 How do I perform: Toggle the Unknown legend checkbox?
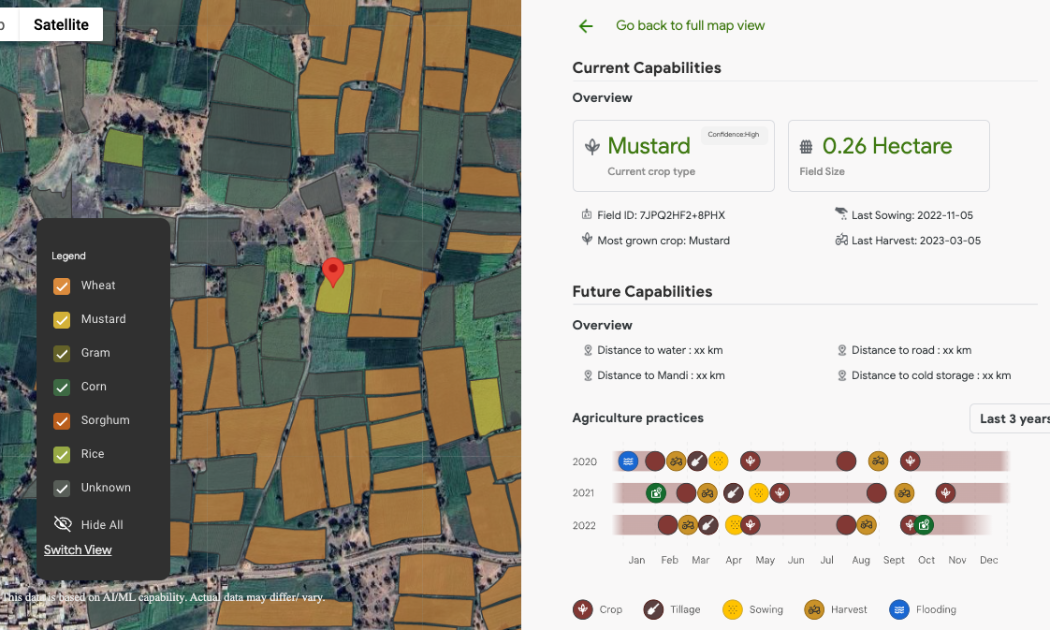pyautogui.click(x=62, y=489)
